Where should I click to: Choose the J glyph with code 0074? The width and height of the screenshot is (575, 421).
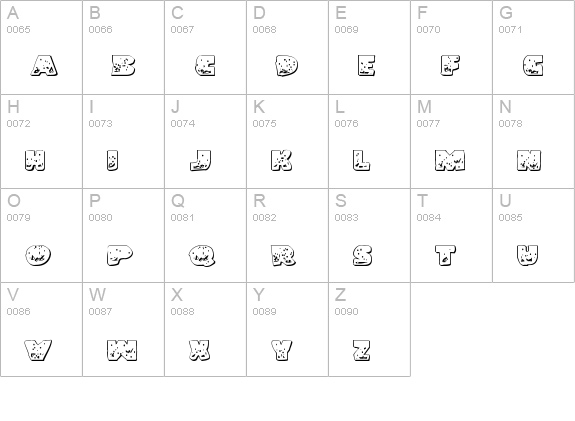click(x=201, y=160)
